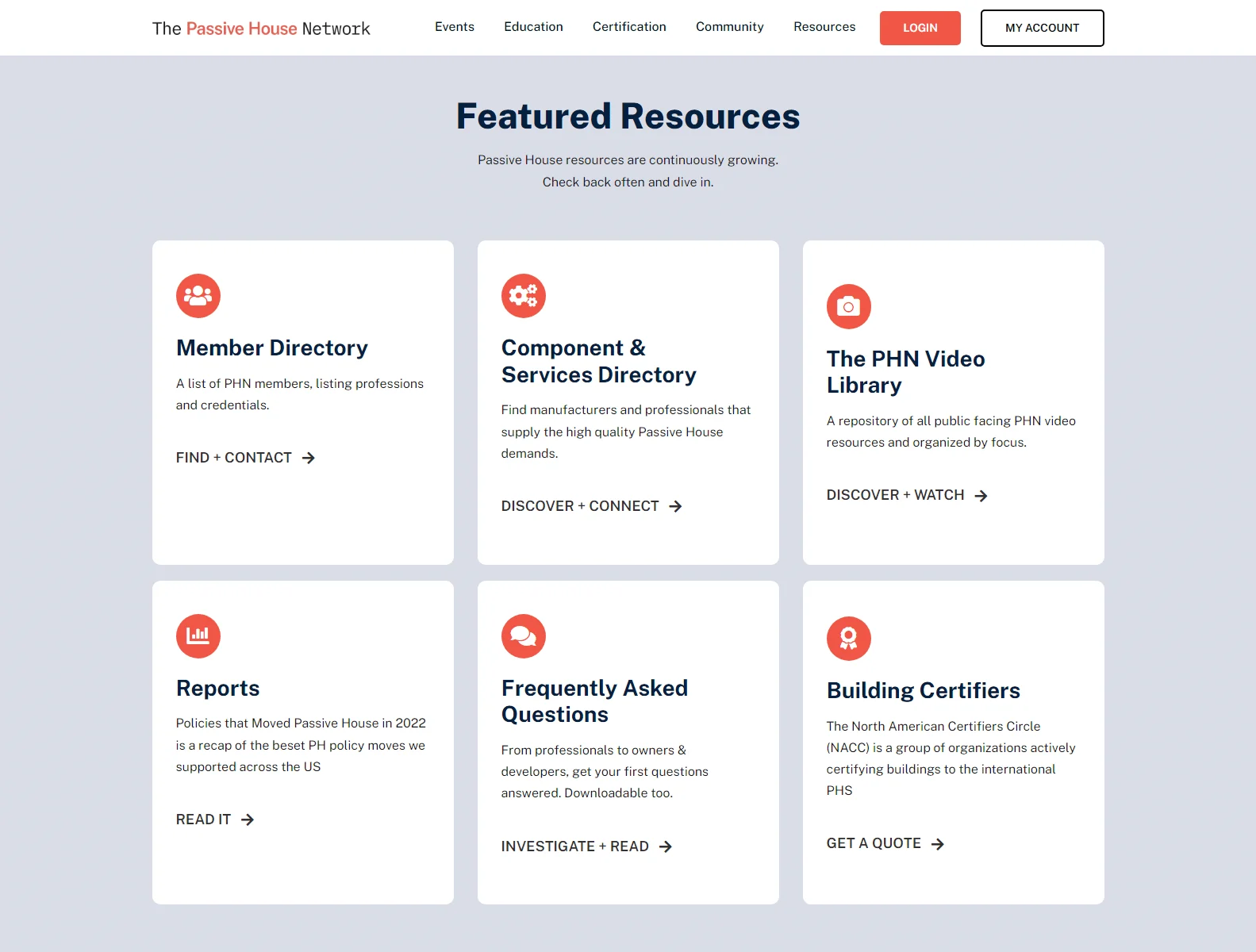Viewport: 1256px width, 952px height.
Task: Click the Reports card heading
Action: 218,688
